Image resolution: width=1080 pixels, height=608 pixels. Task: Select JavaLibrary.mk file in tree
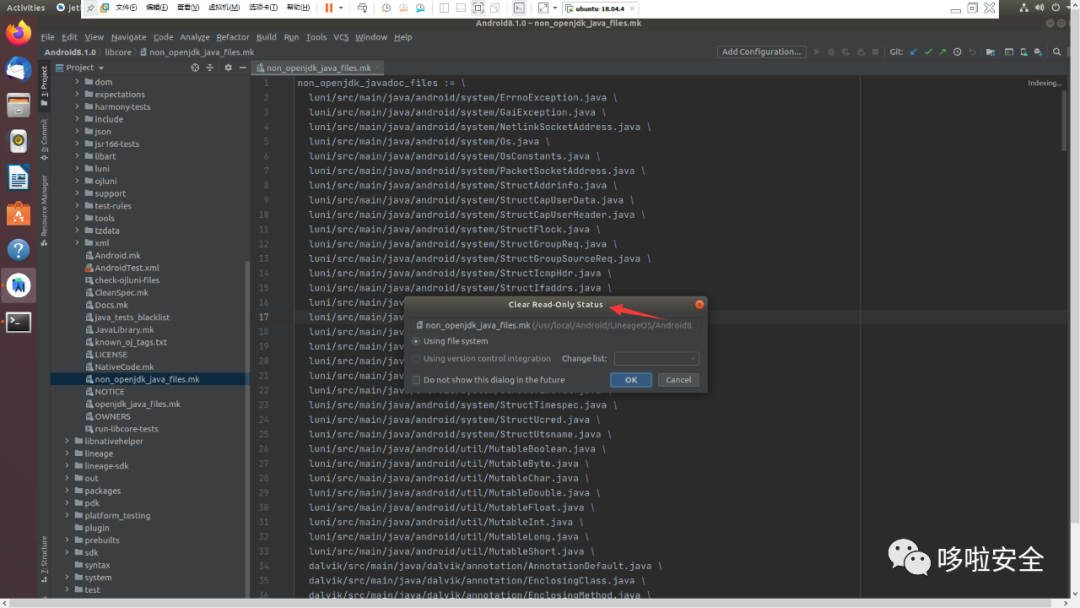pos(124,330)
